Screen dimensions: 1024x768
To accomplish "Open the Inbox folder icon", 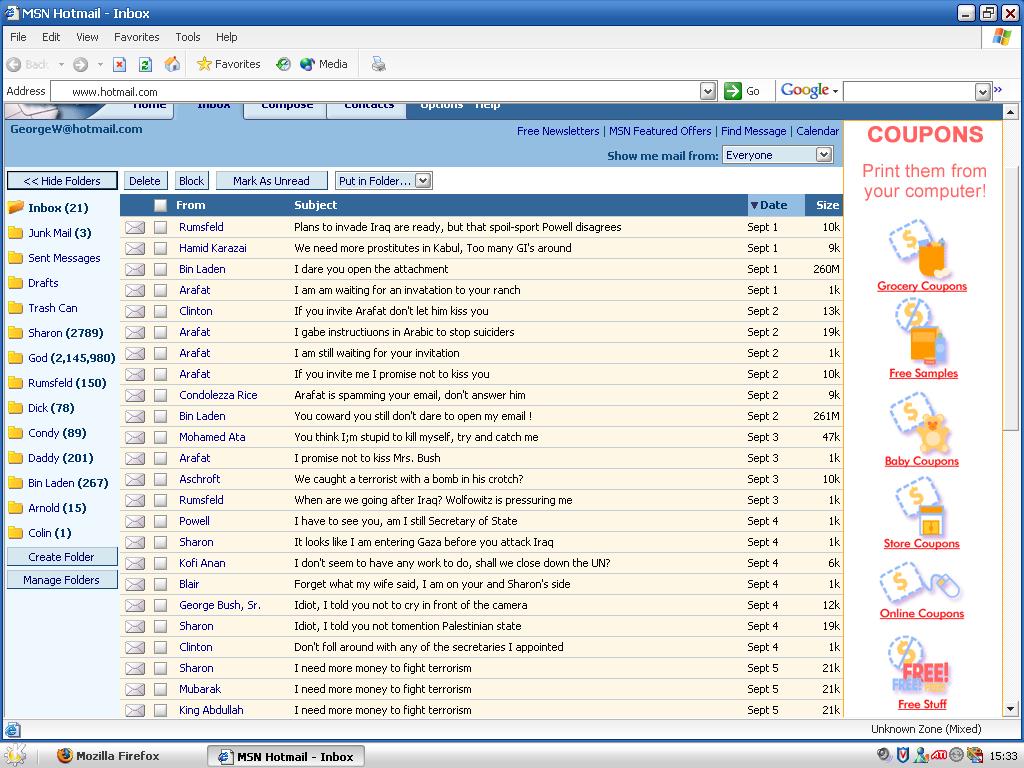I will [16, 208].
